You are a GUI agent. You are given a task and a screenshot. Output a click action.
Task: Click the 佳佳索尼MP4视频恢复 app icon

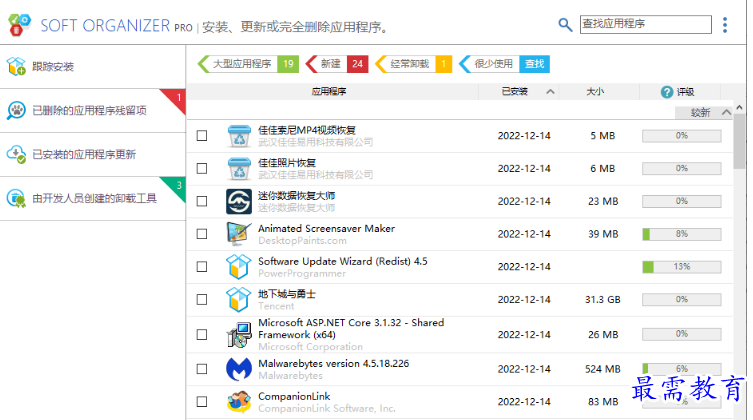[239, 136]
